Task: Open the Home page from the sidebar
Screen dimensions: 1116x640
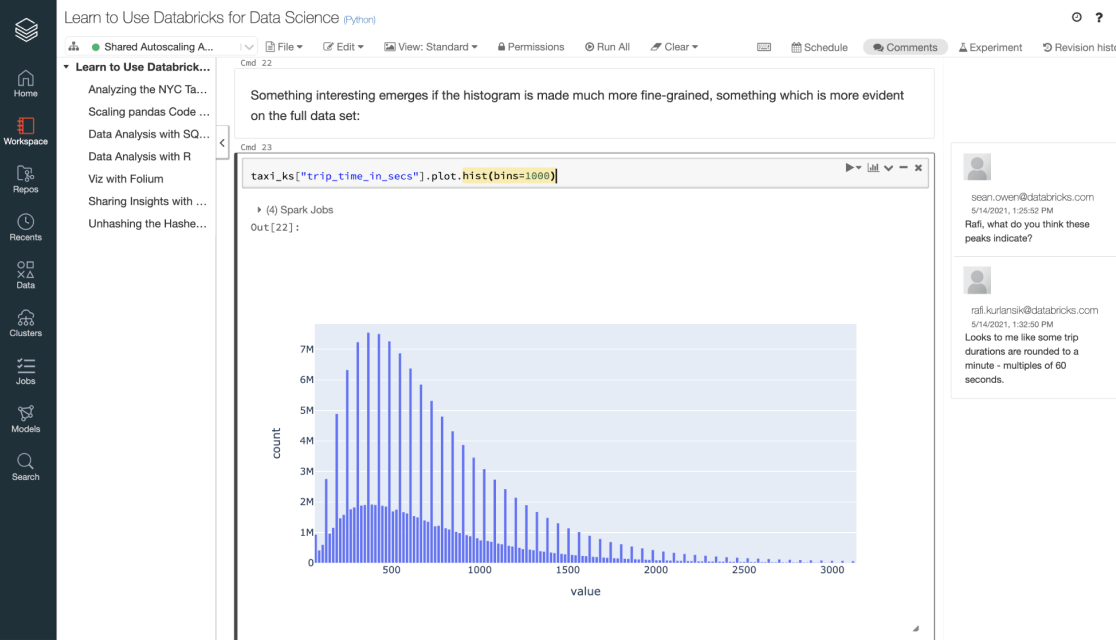Action: pos(26,83)
